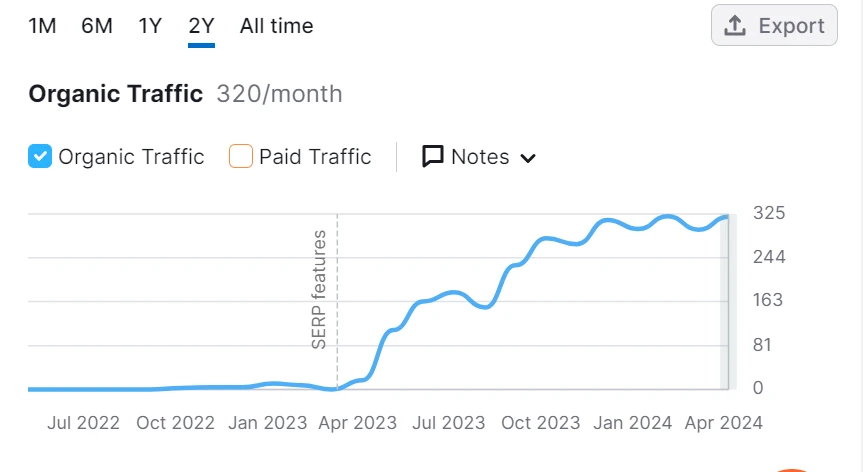Switch to the 1M time range
Viewport: 863px width, 472px height.
42,26
